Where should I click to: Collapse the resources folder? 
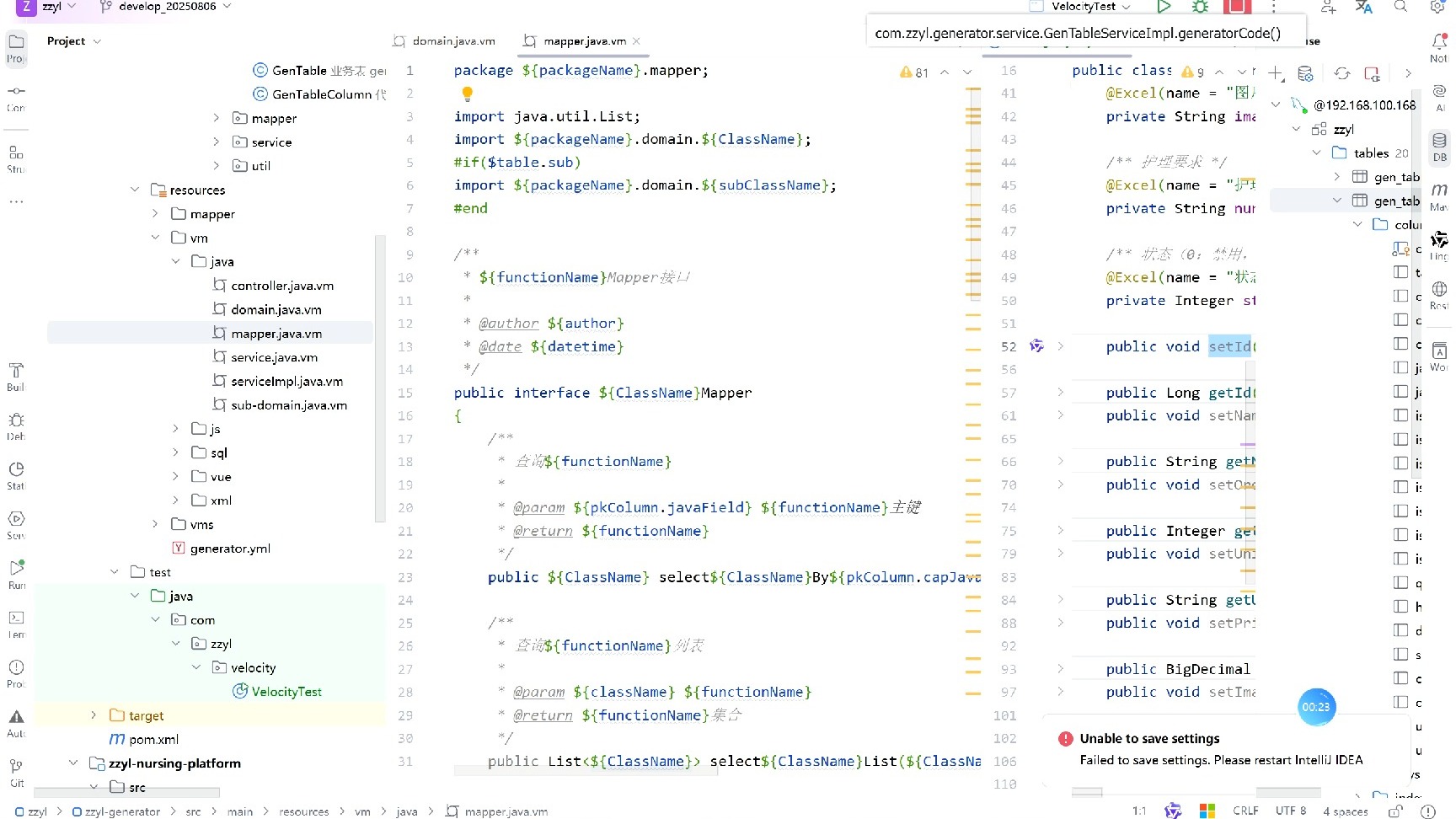(x=135, y=190)
